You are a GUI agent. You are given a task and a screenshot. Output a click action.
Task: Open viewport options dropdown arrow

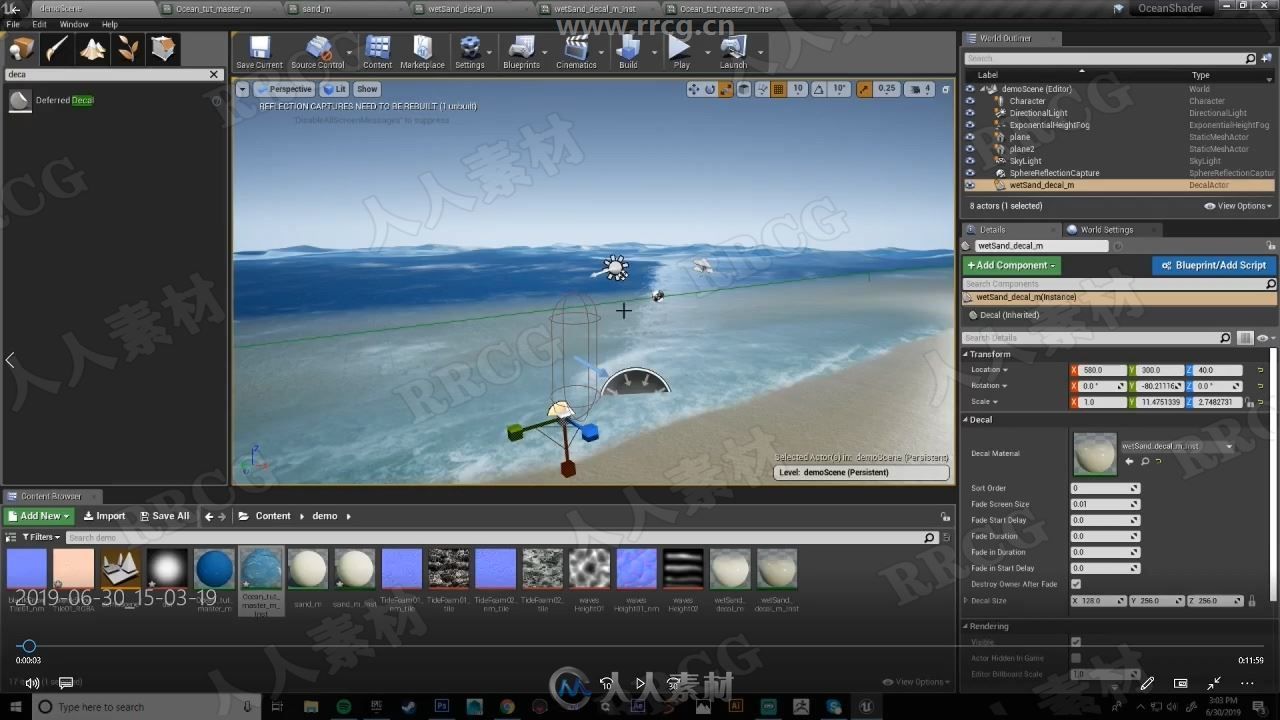pos(243,89)
